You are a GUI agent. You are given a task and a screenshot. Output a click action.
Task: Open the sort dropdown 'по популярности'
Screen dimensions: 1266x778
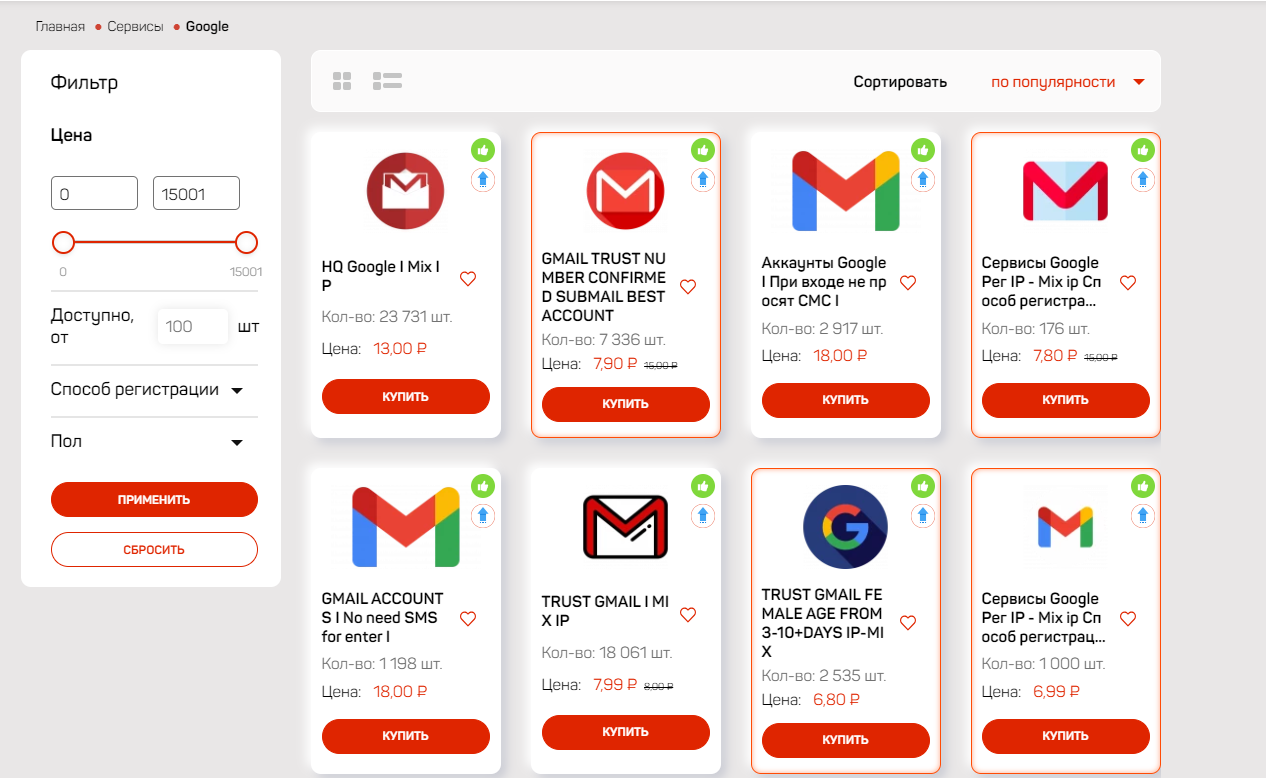[x=1067, y=82]
